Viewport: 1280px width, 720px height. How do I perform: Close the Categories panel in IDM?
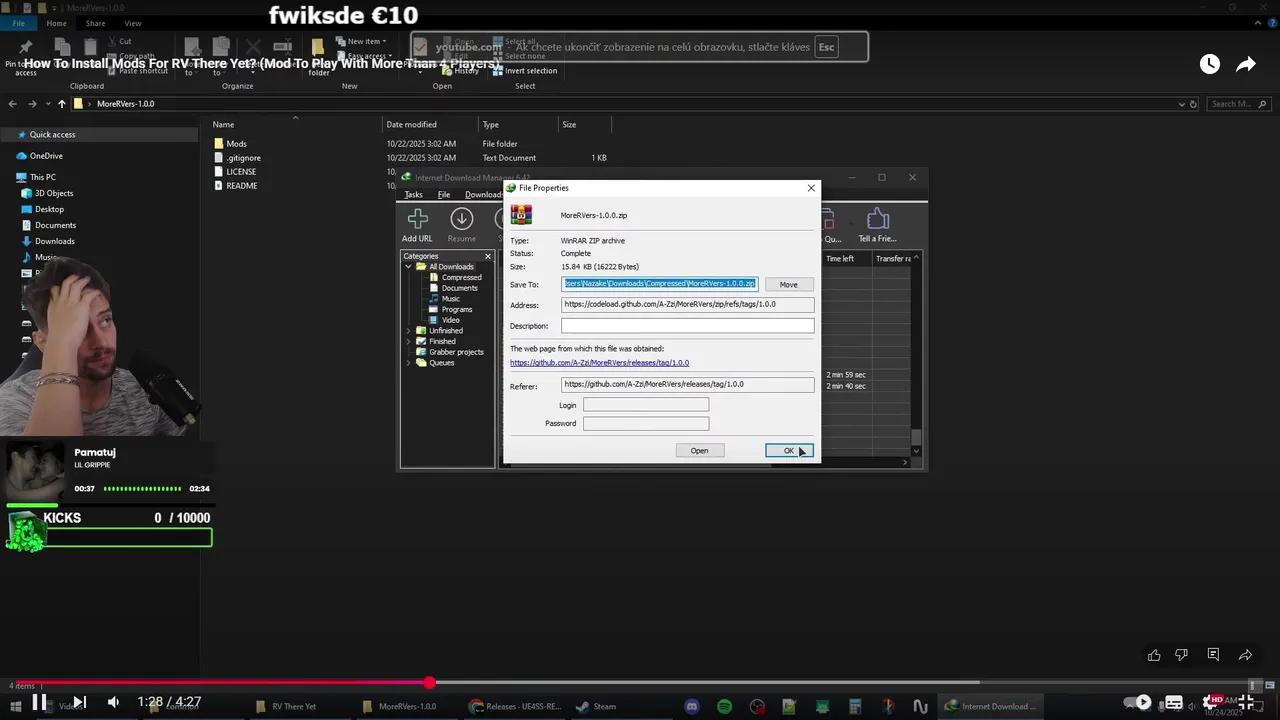coord(490,256)
